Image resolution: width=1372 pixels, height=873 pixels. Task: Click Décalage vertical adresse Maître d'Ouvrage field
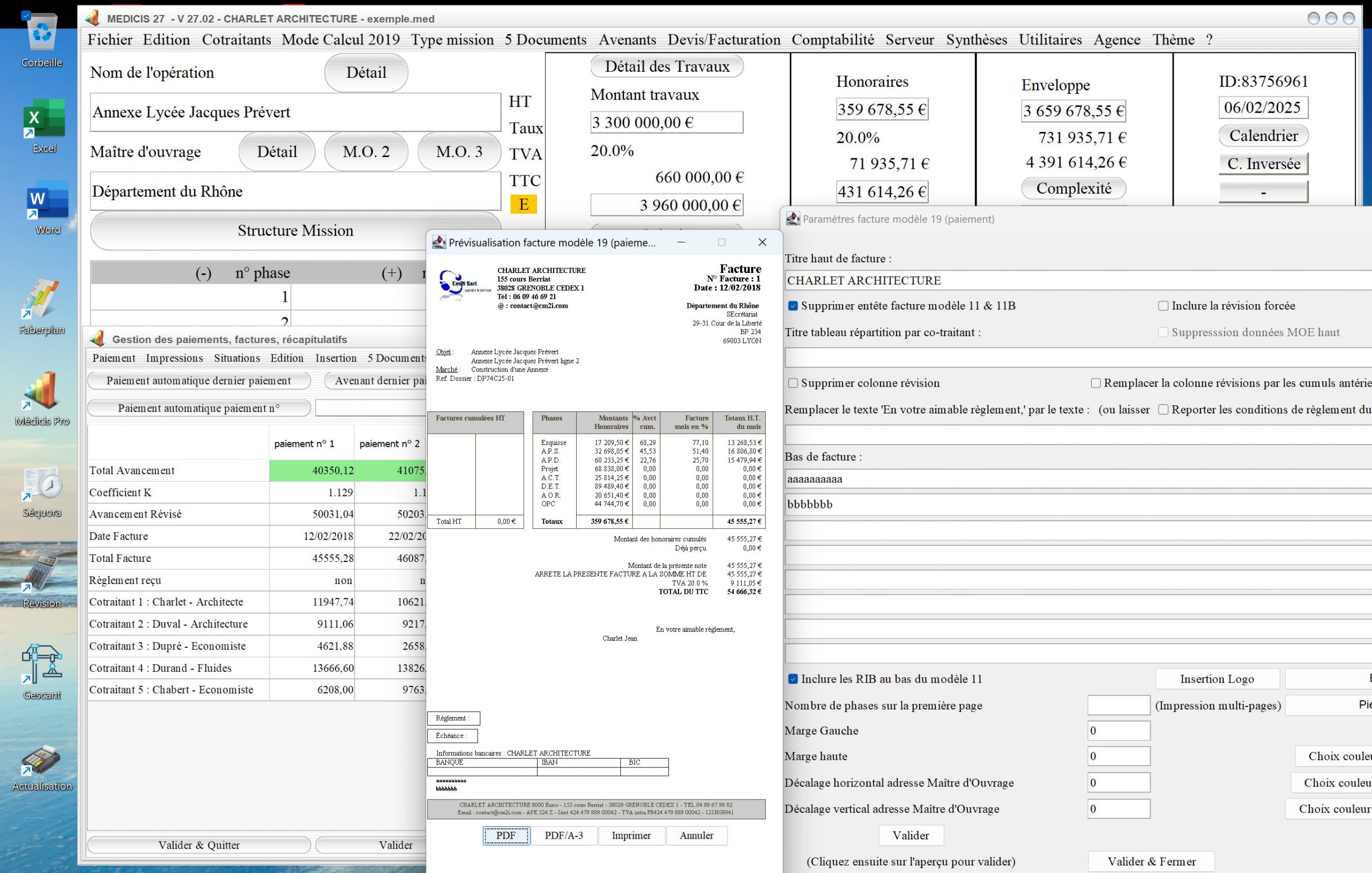pos(1119,809)
